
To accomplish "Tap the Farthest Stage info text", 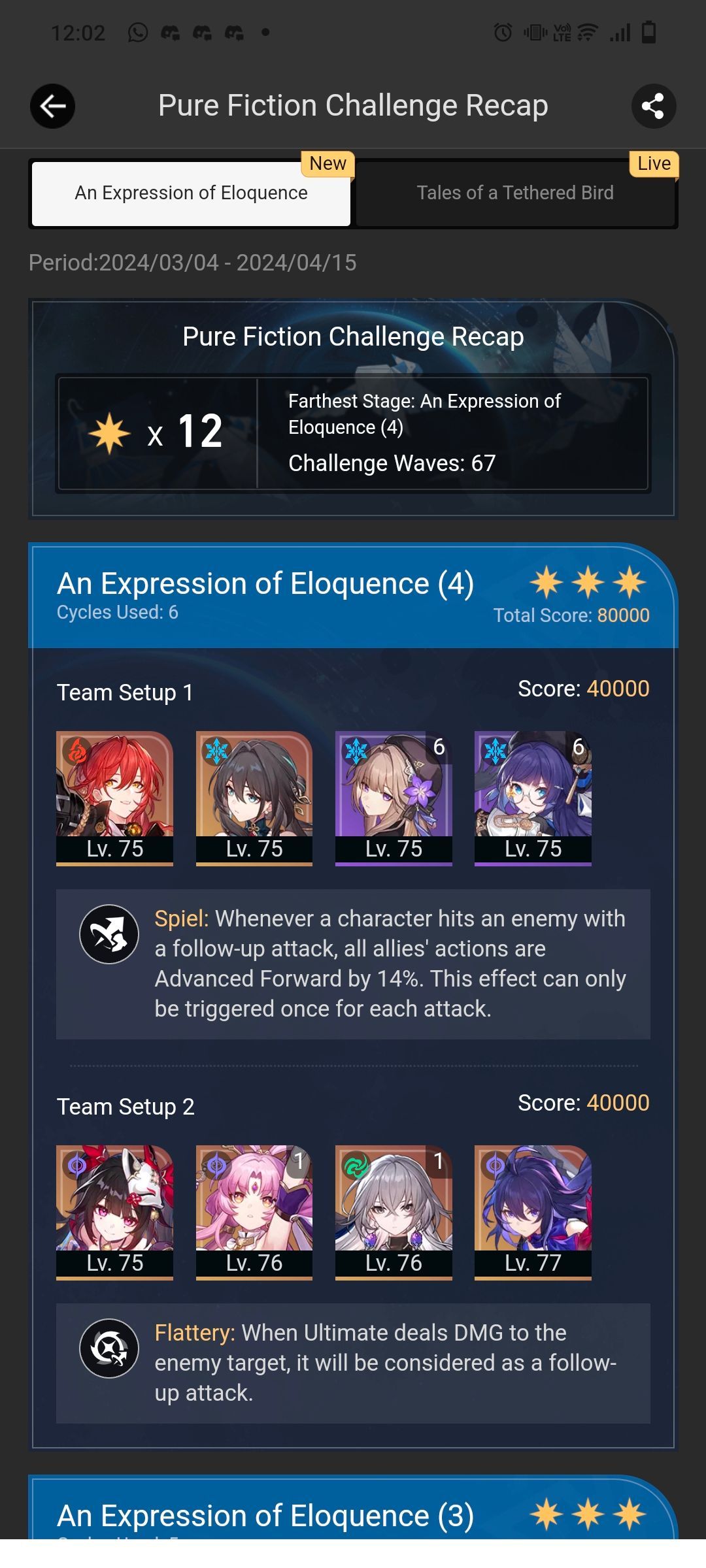I will (425, 414).
